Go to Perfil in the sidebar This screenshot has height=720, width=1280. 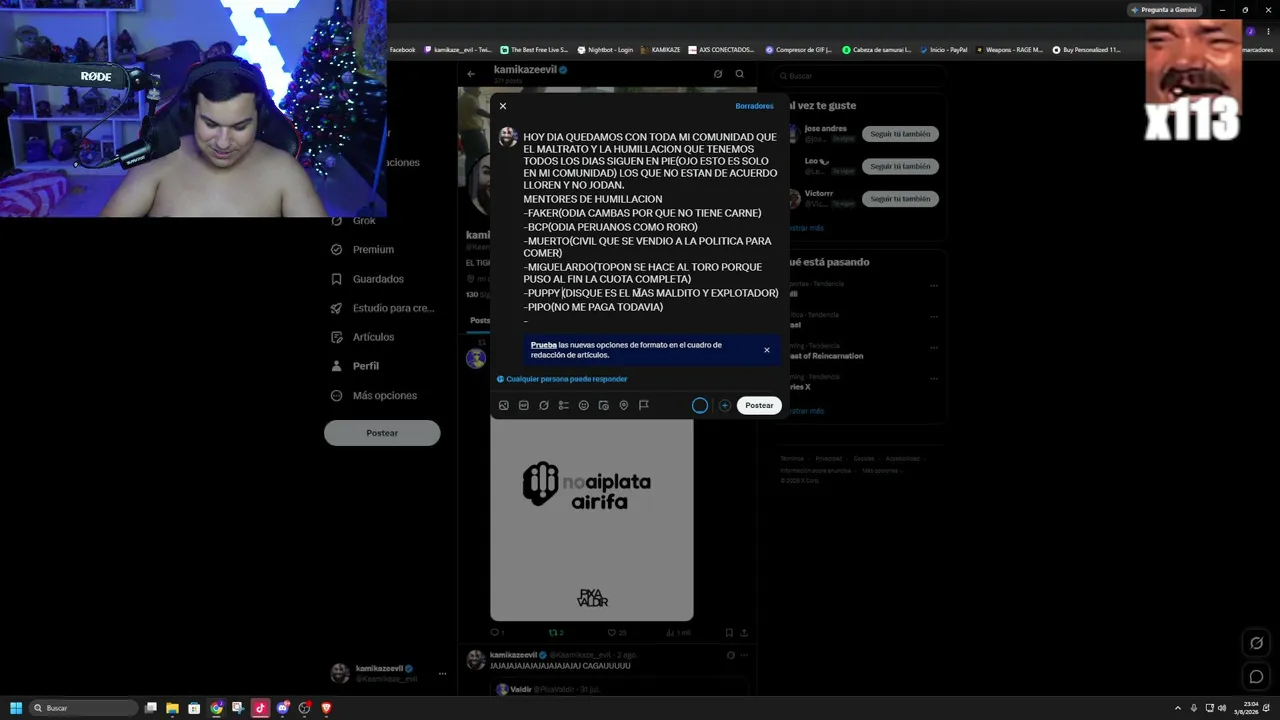click(355, 366)
